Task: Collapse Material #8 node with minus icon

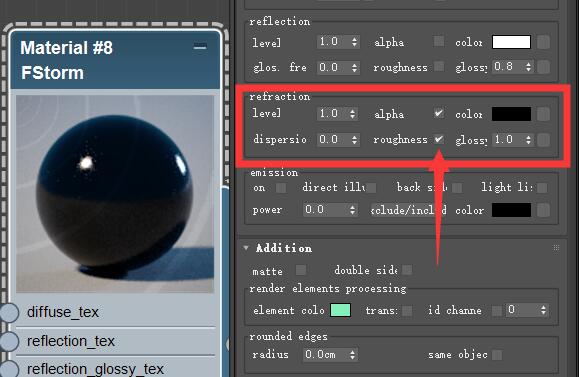Action: (200, 47)
